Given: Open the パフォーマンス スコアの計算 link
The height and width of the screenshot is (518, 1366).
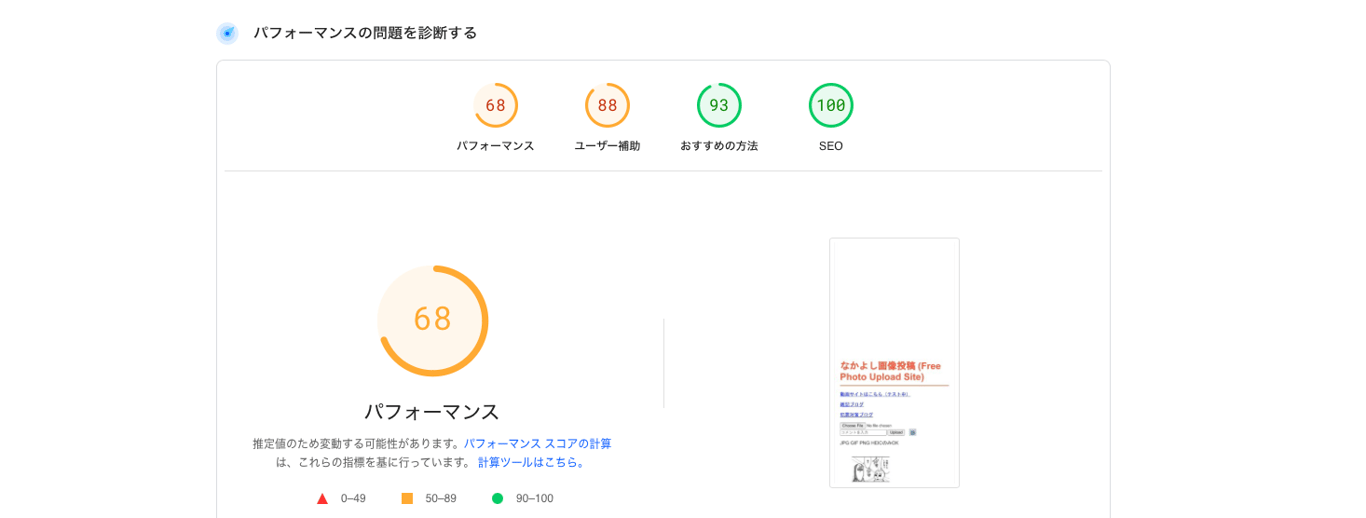Looking at the screenshot, I should click(x=538, y=443).
